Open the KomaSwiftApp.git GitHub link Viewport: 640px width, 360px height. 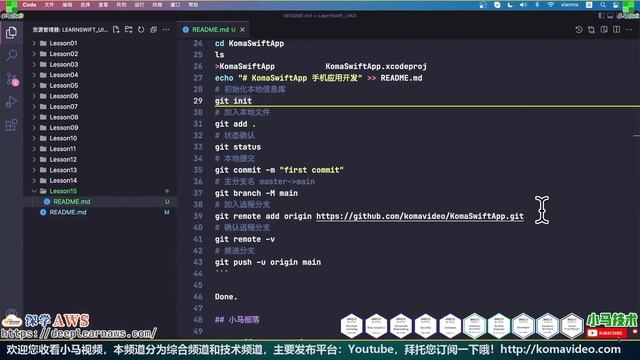420,216
